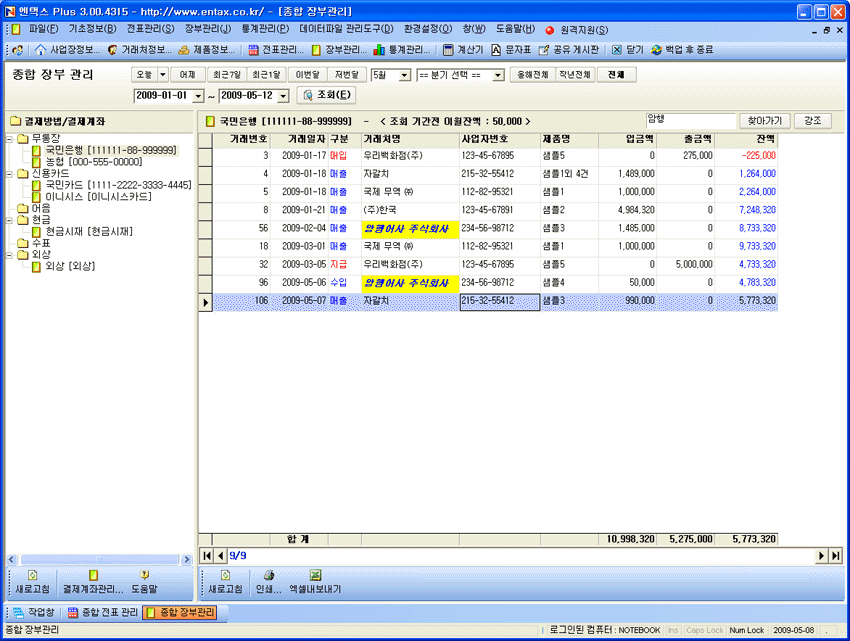The image size is (850, 641).
Task: Open start date 2009-01-01 dropdown
Action: 198,96
